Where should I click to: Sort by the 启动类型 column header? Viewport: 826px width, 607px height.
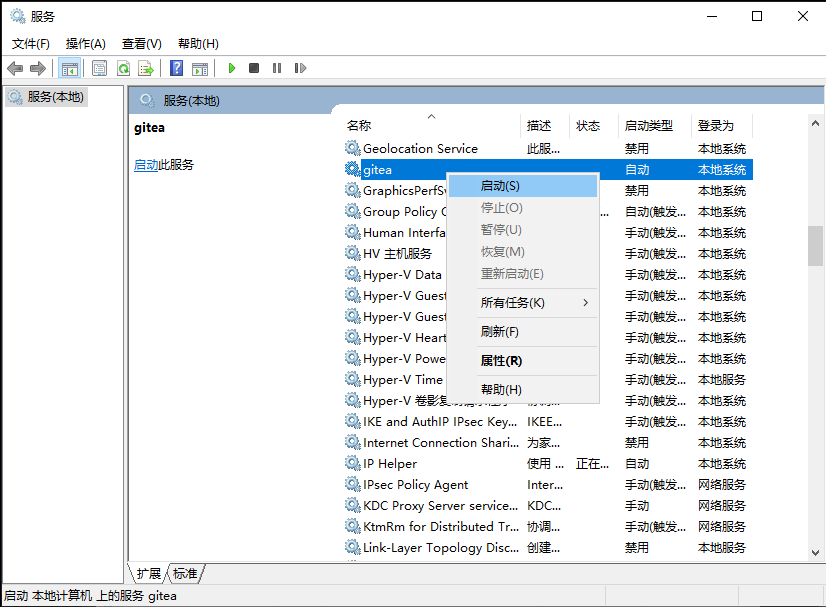coord(654,125)
